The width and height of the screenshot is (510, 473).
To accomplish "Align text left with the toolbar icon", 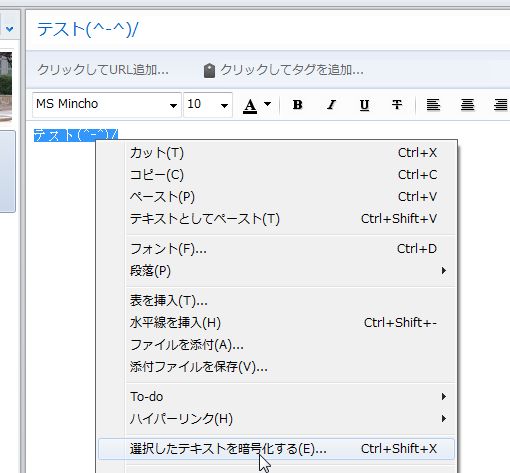I will pos(433,105).
